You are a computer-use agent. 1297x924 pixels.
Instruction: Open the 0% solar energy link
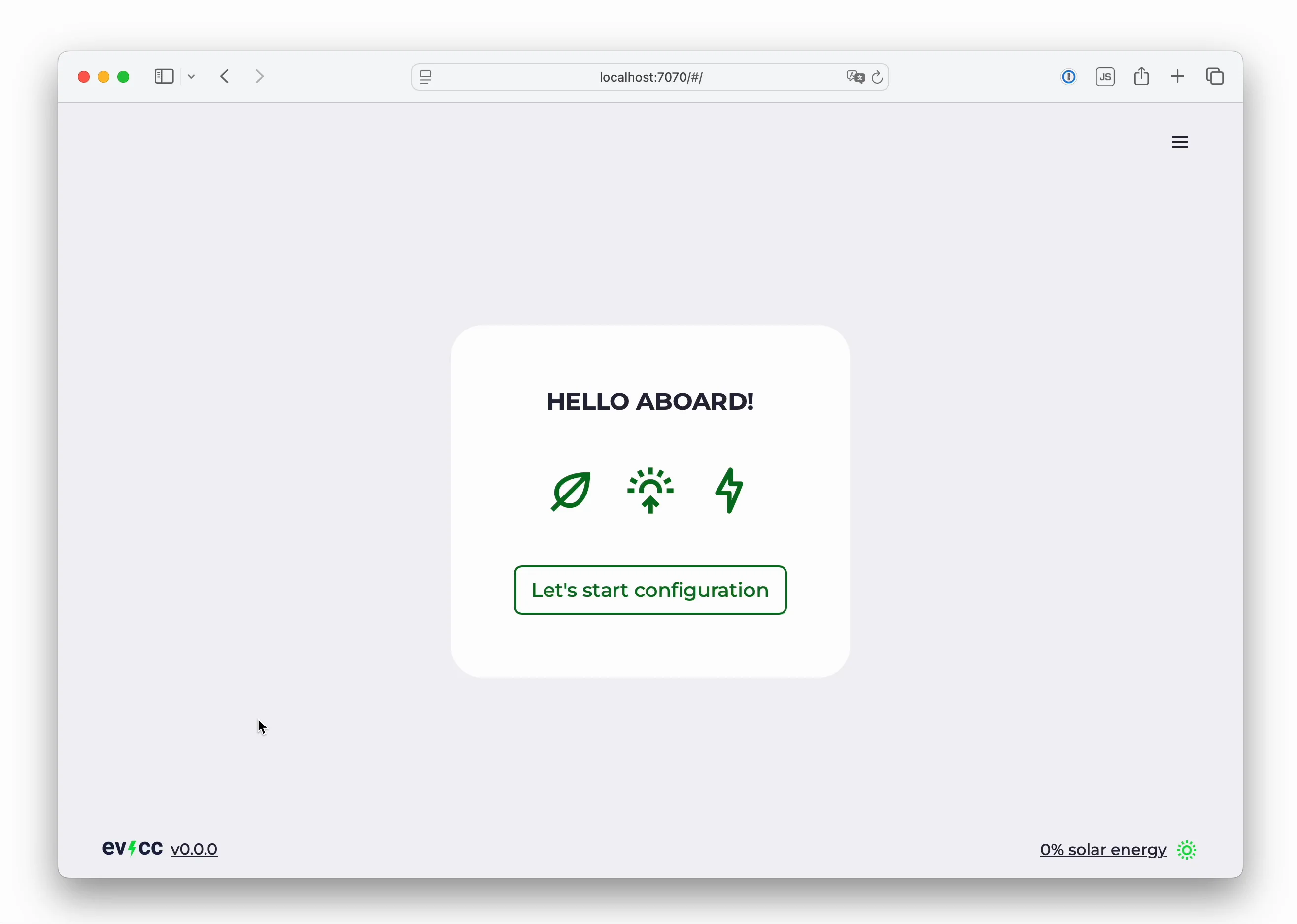pyautogui.click(x=1103, y=850)
